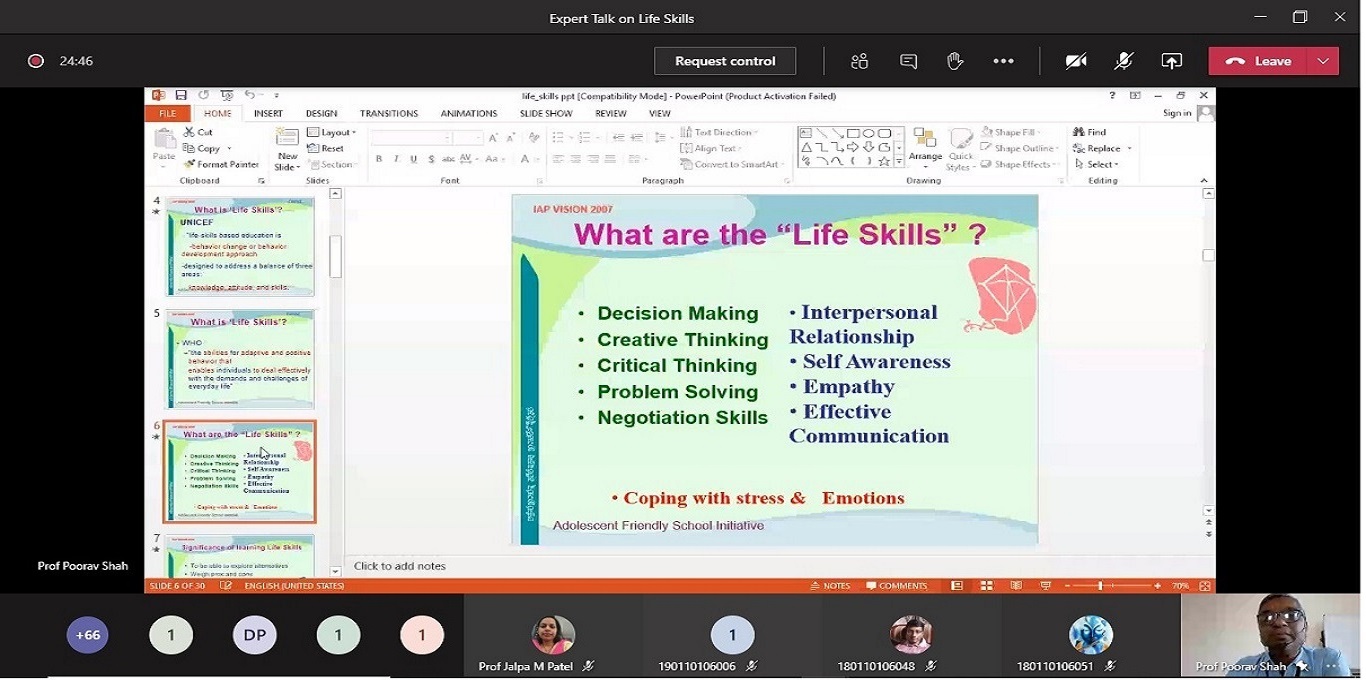Leave the meeting
1366x680 pixels.
tap(1259, 61)
